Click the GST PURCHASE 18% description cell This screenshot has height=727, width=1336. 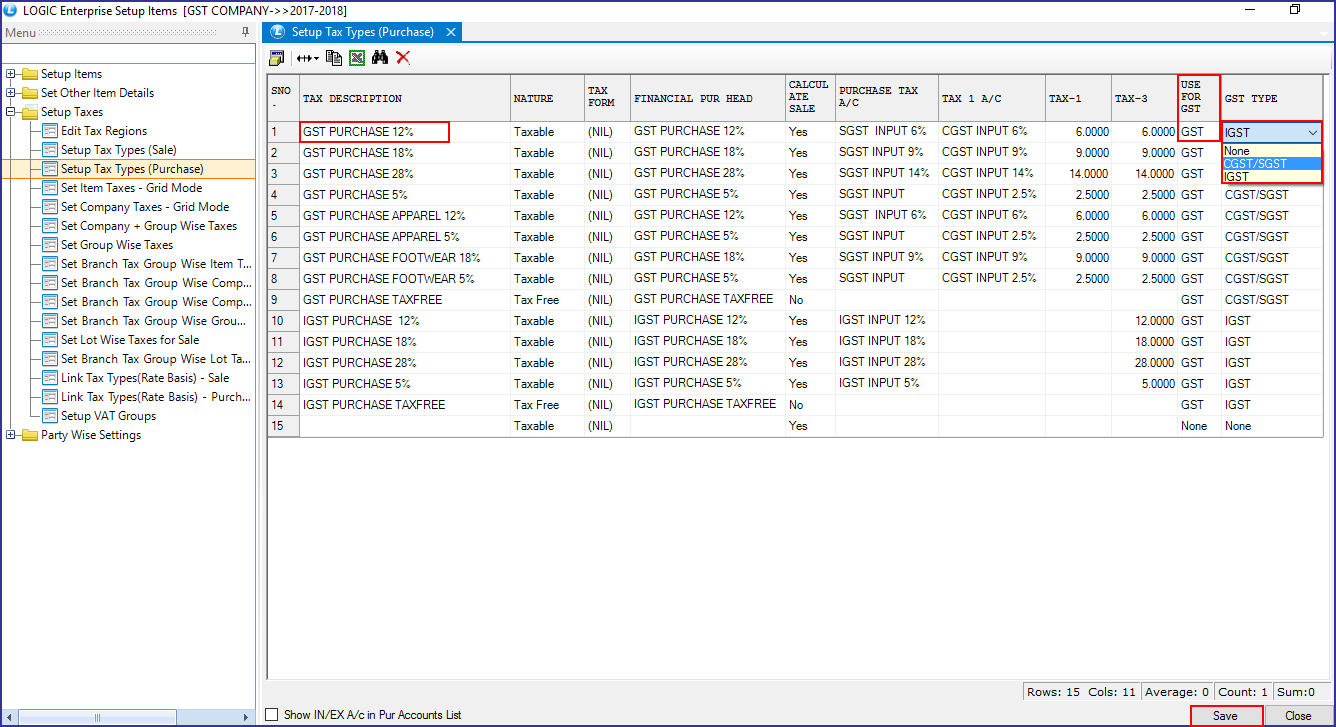[405, 153]
